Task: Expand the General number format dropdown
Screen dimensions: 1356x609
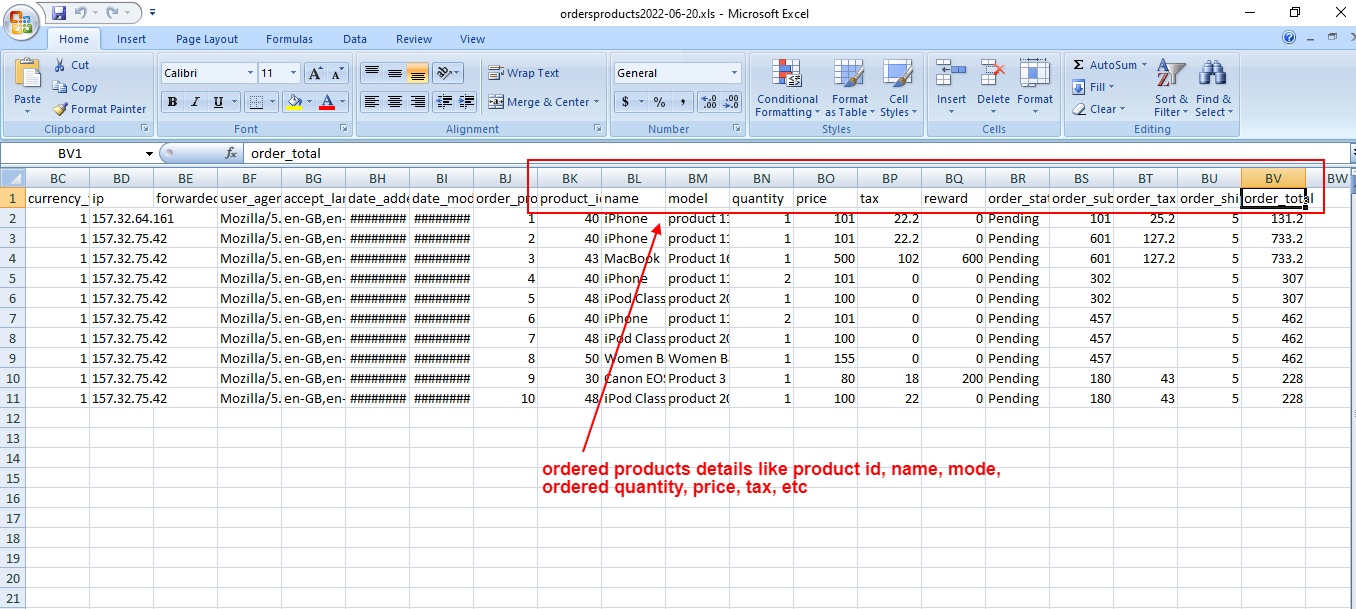Action: click(734, 73)
